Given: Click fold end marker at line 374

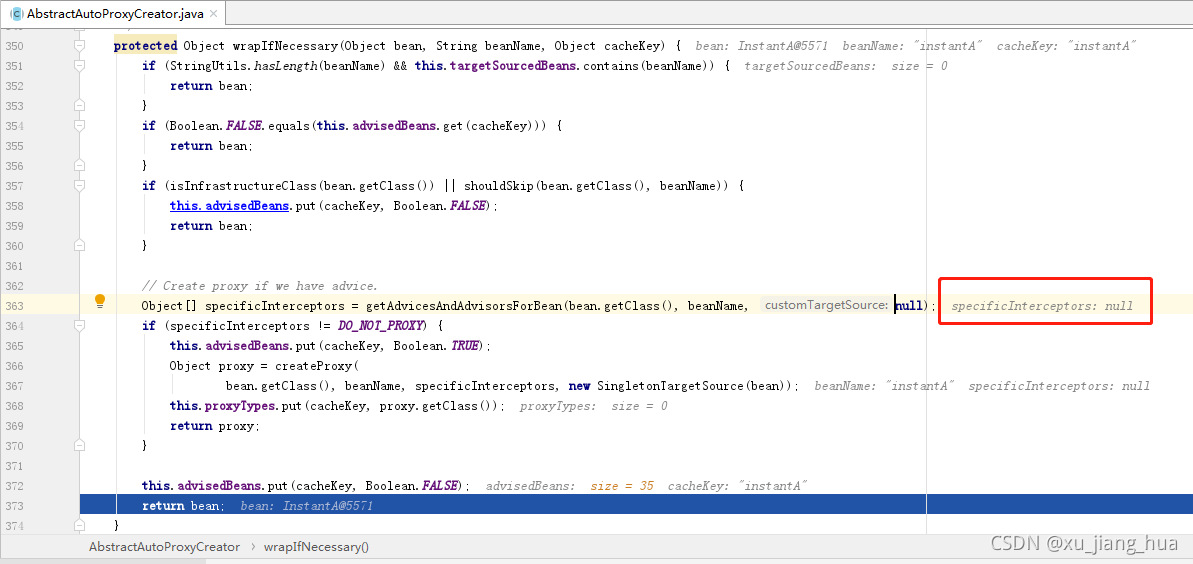Looking at the screenshot, I should pos(80,526).
